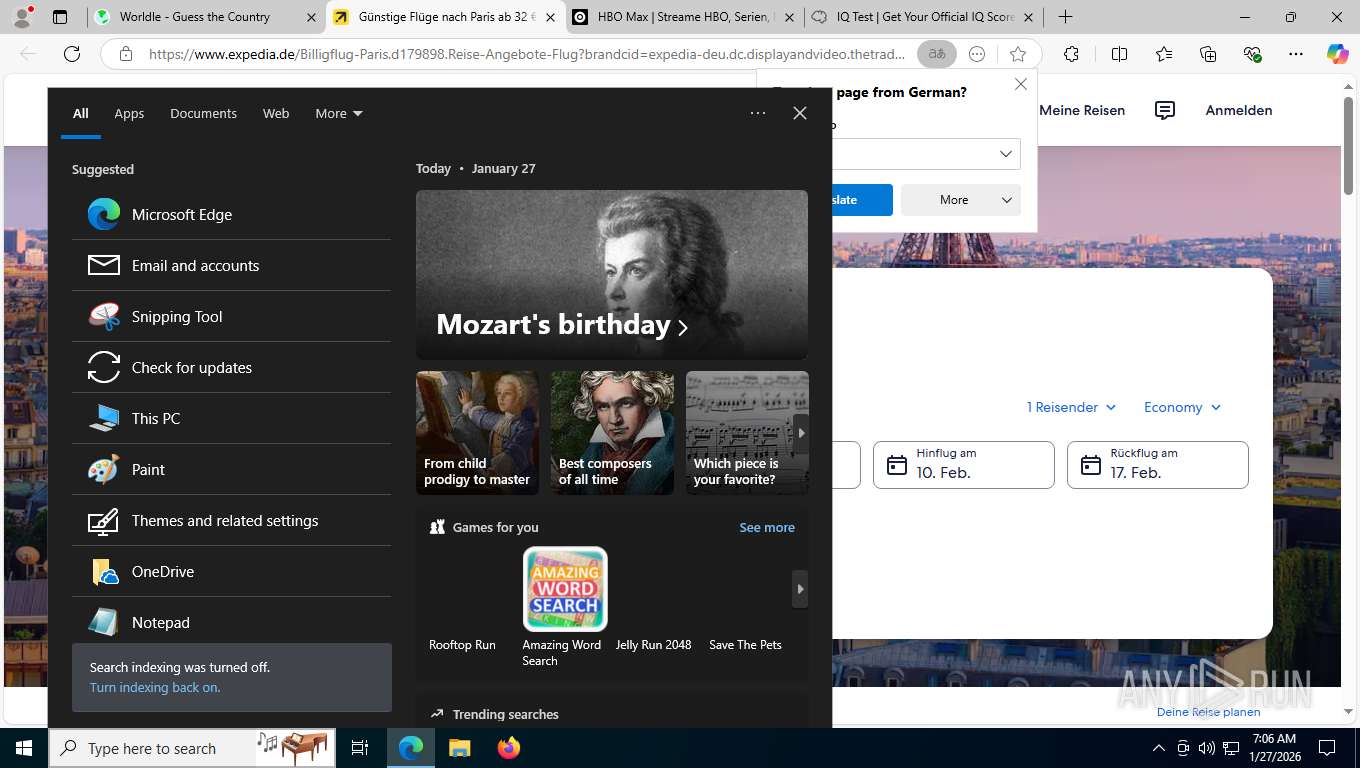The image size is (1360, 768).
Task: Toggle Edge split screen
Action: coord(1120,54)
